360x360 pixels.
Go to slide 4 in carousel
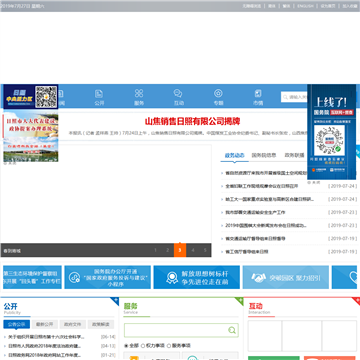pyautogui.click(x=193, y=250)
